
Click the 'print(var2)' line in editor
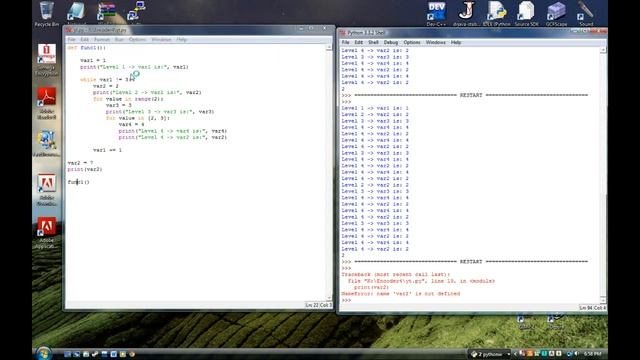point(85,169)
